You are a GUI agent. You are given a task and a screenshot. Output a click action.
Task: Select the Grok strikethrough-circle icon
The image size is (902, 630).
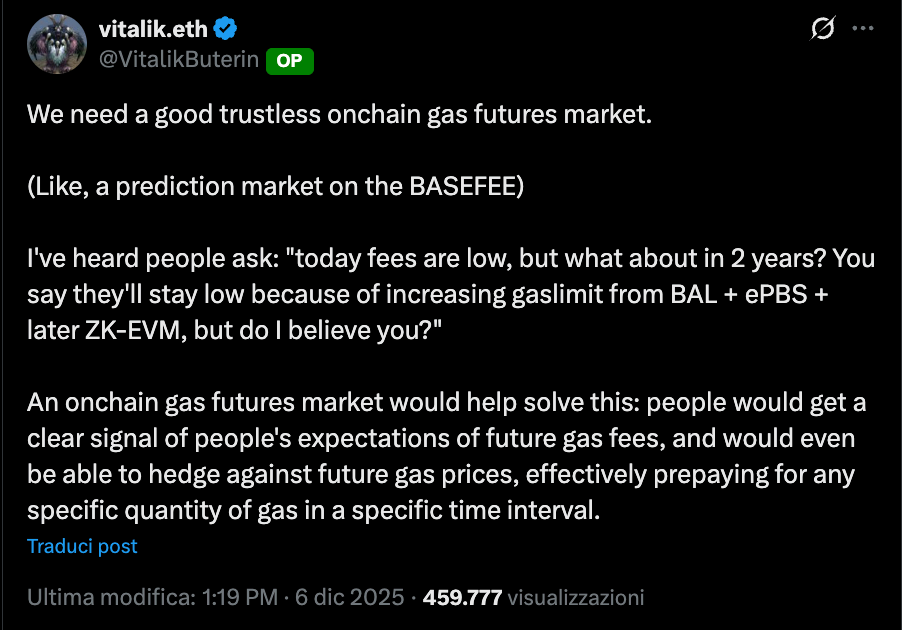[820, 30]
